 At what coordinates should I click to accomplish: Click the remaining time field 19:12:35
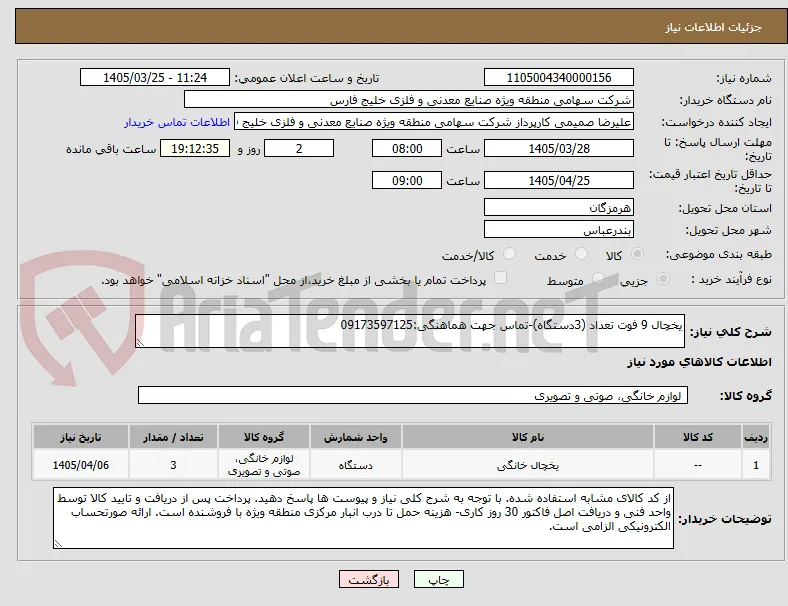(x=195, y=148)
